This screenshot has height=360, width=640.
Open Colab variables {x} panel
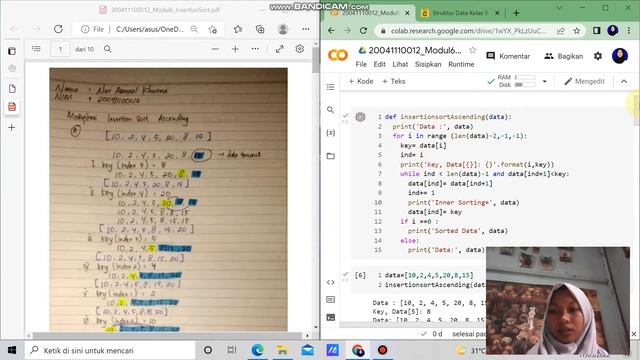(331, 133)
